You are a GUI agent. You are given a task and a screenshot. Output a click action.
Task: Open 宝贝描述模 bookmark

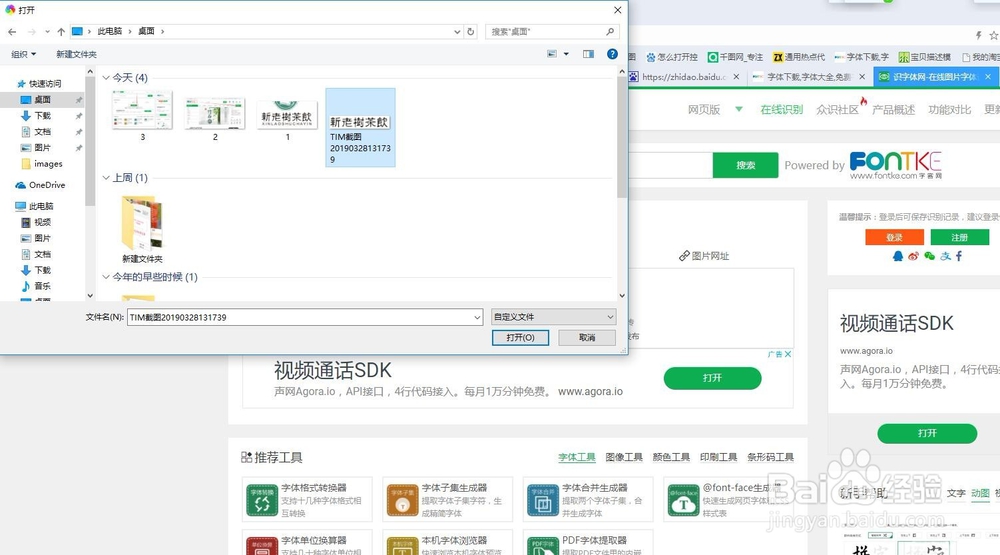pos(925,57)
